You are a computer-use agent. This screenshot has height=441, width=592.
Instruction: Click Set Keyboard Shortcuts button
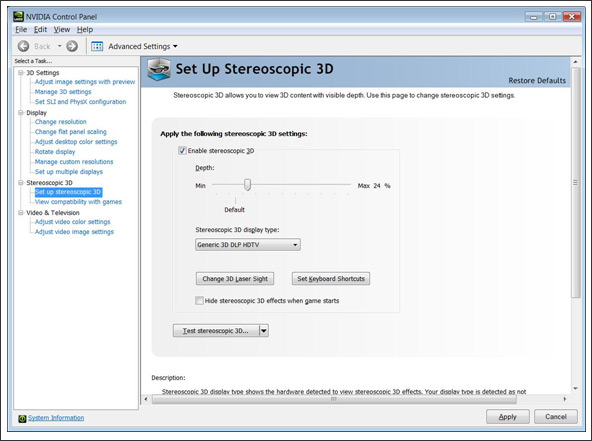pyautogui.click(x=331, y=279)
